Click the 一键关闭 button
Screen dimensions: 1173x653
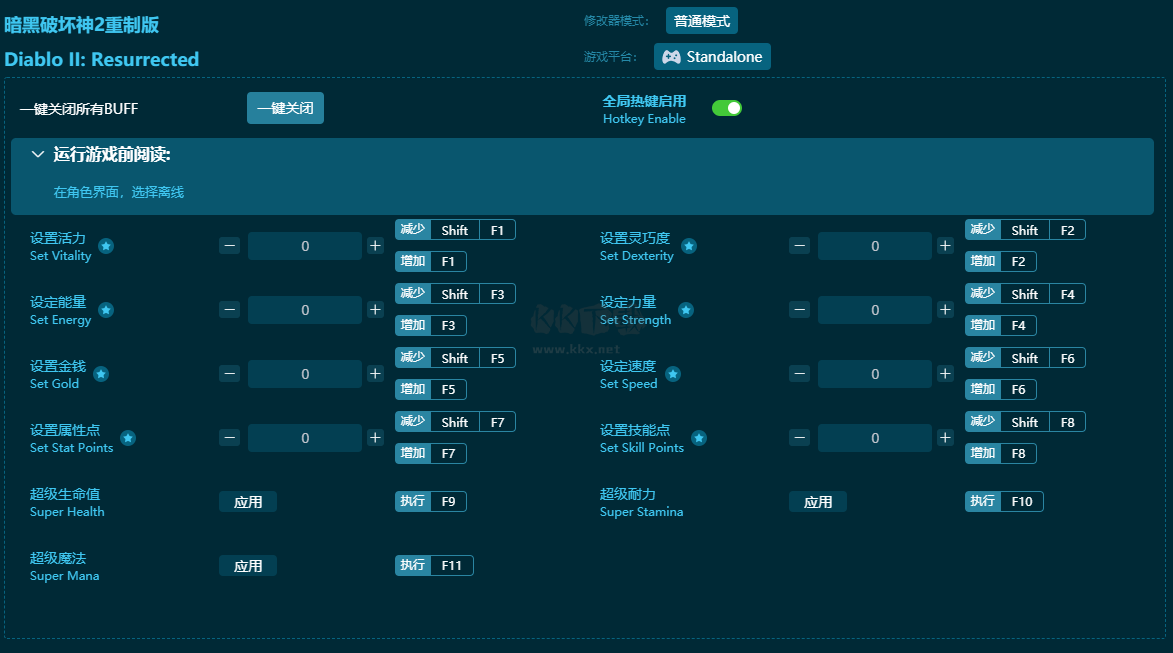tap(285, 108)
